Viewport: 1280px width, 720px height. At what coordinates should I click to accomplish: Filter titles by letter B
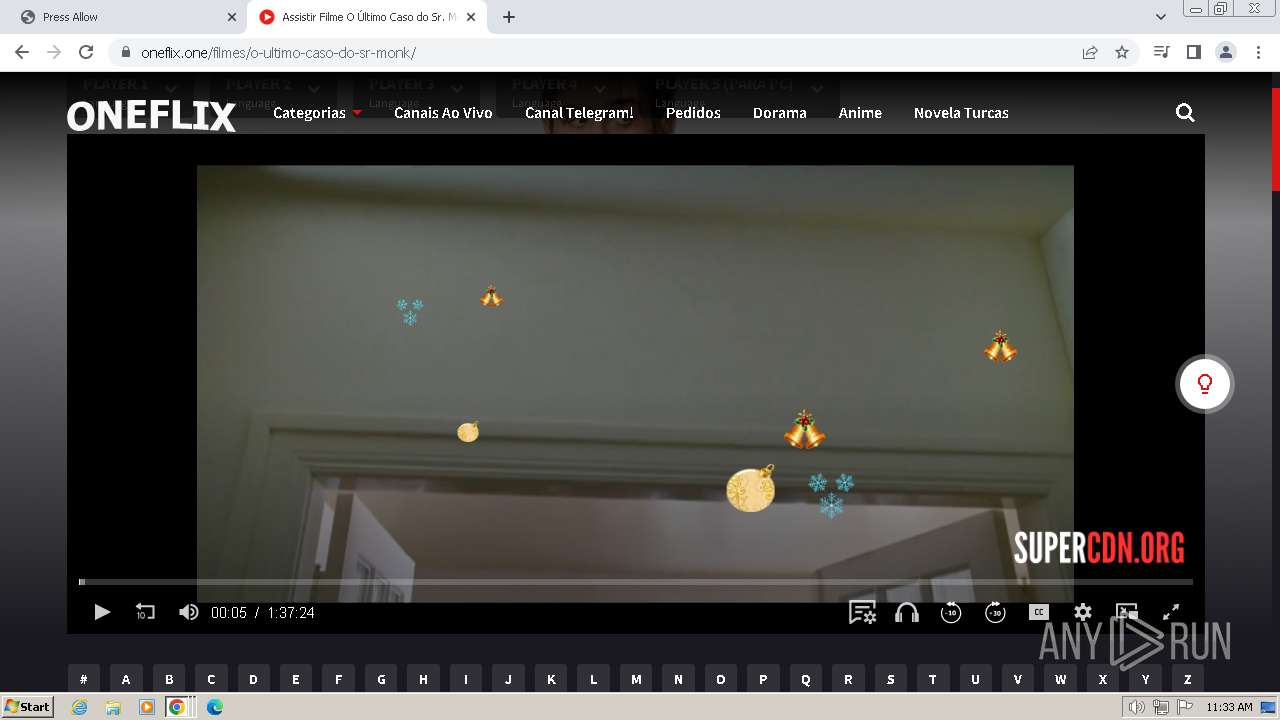169,679
